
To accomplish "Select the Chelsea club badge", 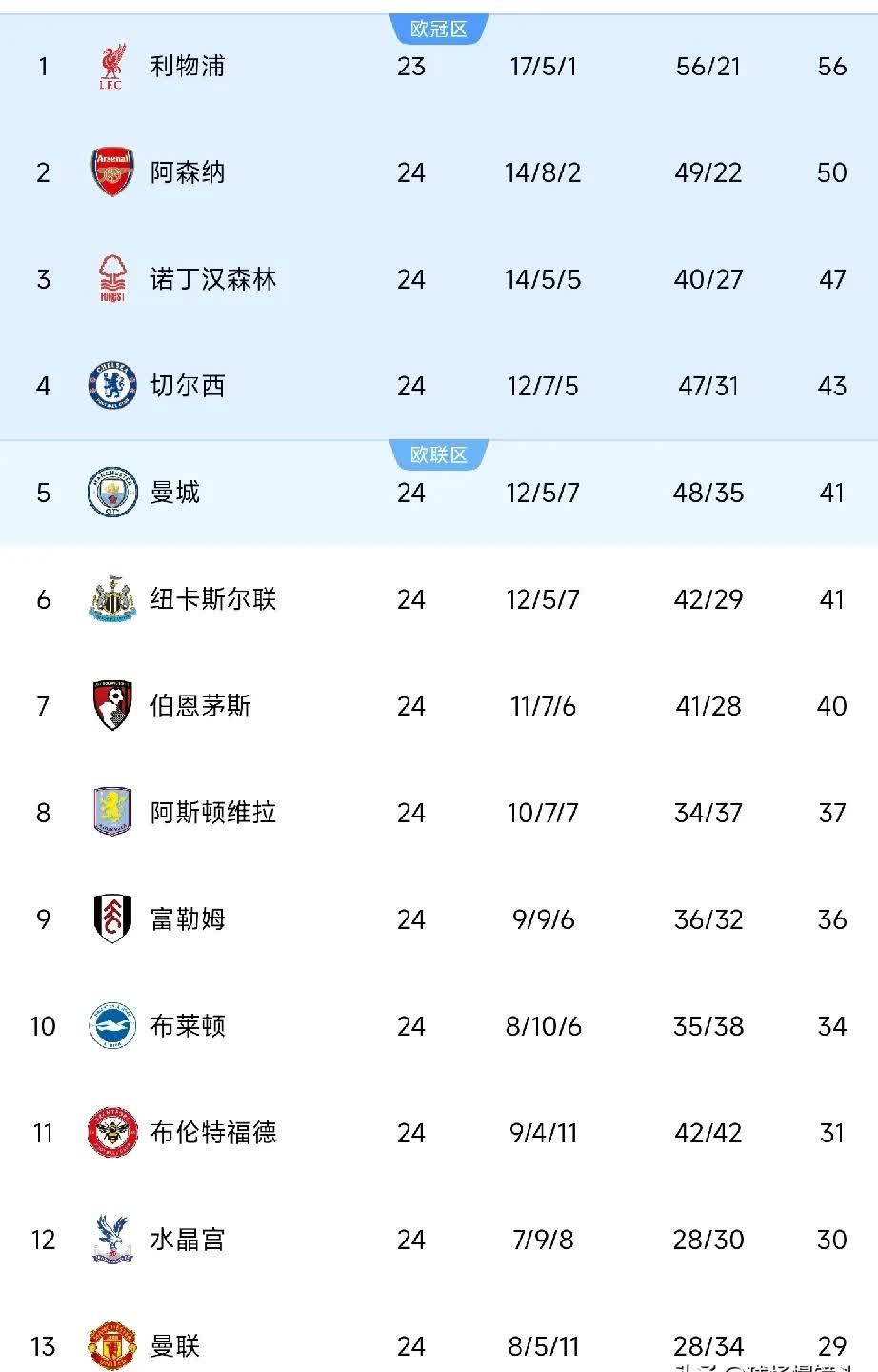I will 112,386.
